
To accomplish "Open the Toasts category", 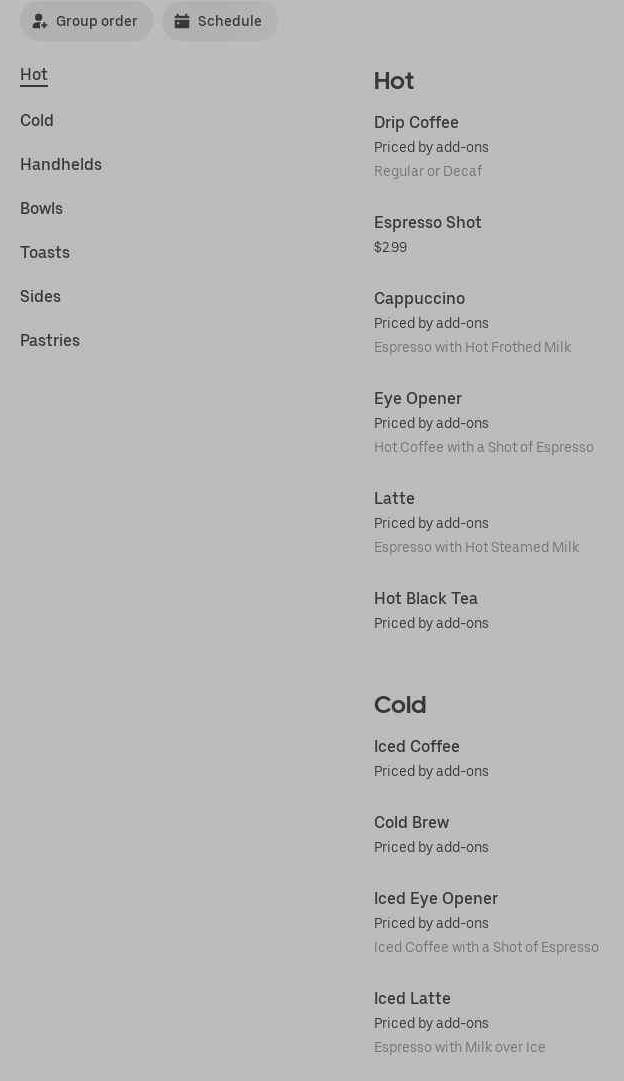I will tap(45, 253).
